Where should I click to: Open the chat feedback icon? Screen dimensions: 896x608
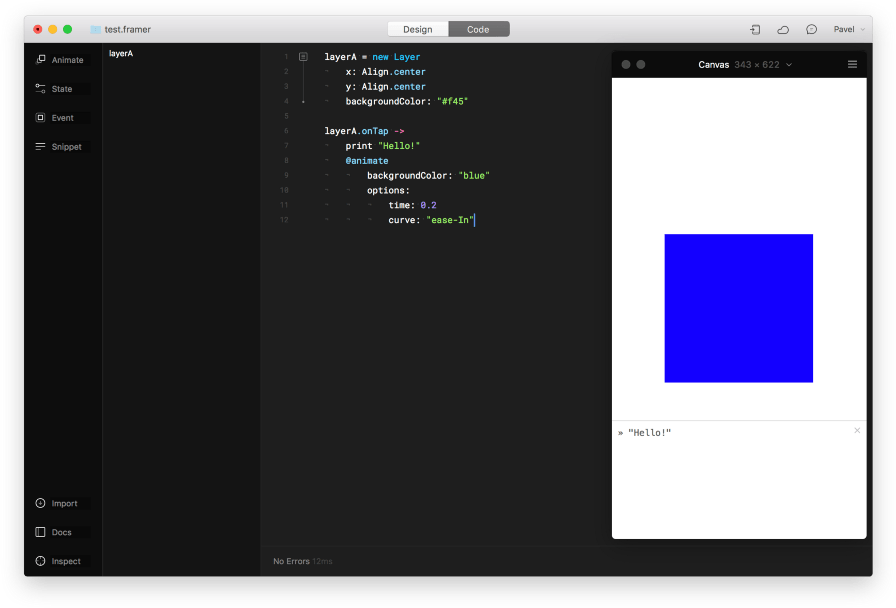tap(811, 29)
